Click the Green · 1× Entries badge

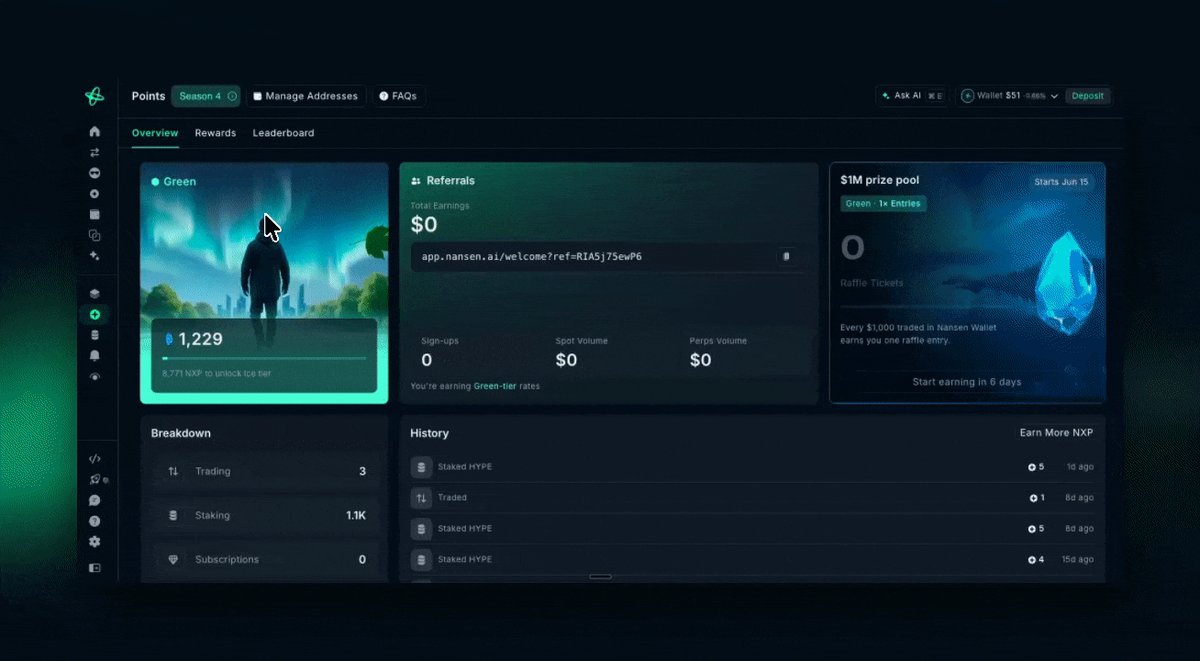point(884,204)
